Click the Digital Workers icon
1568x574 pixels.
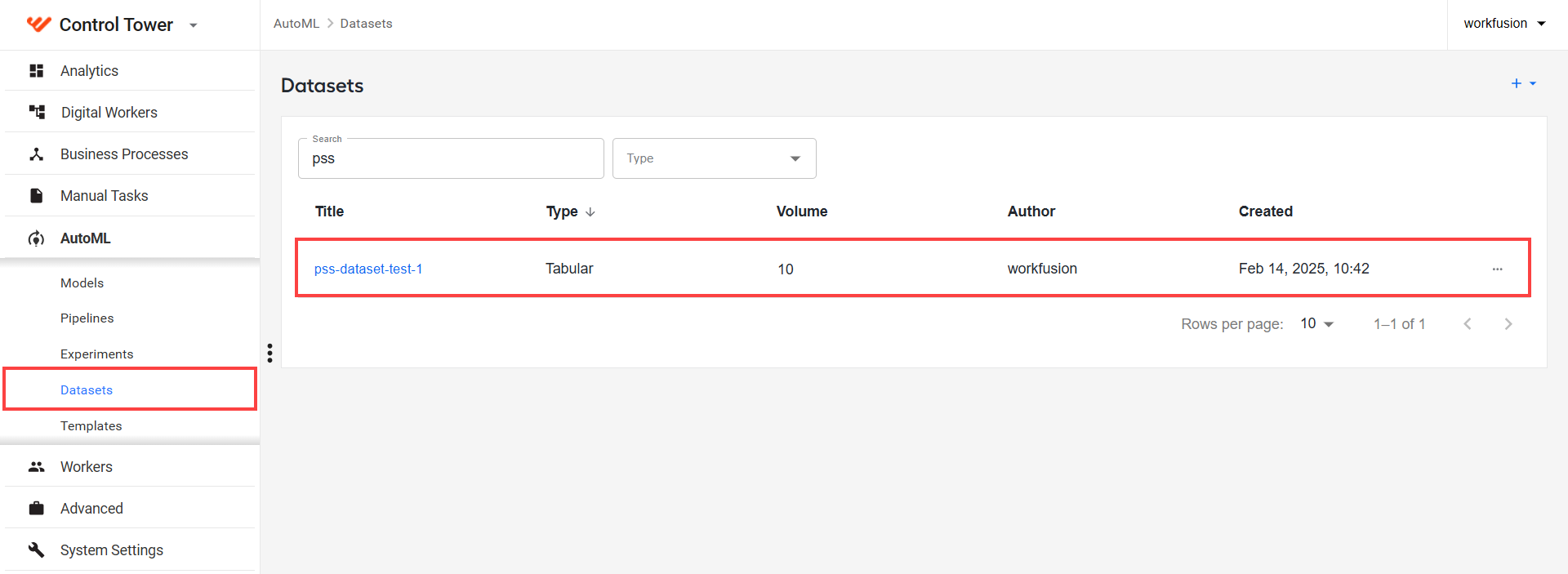37,112
